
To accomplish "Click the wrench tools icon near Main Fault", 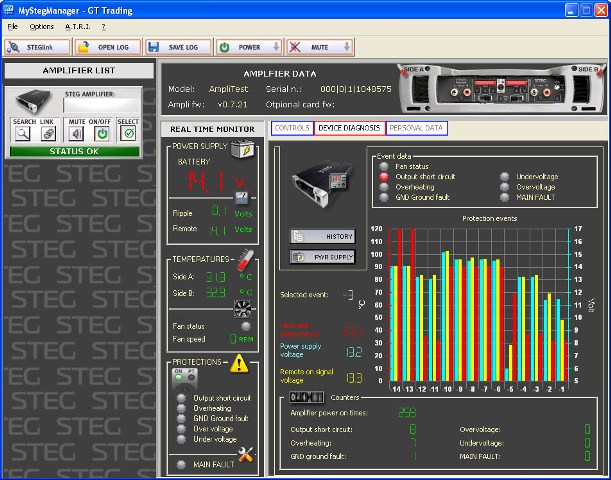I will coord(246,454).
